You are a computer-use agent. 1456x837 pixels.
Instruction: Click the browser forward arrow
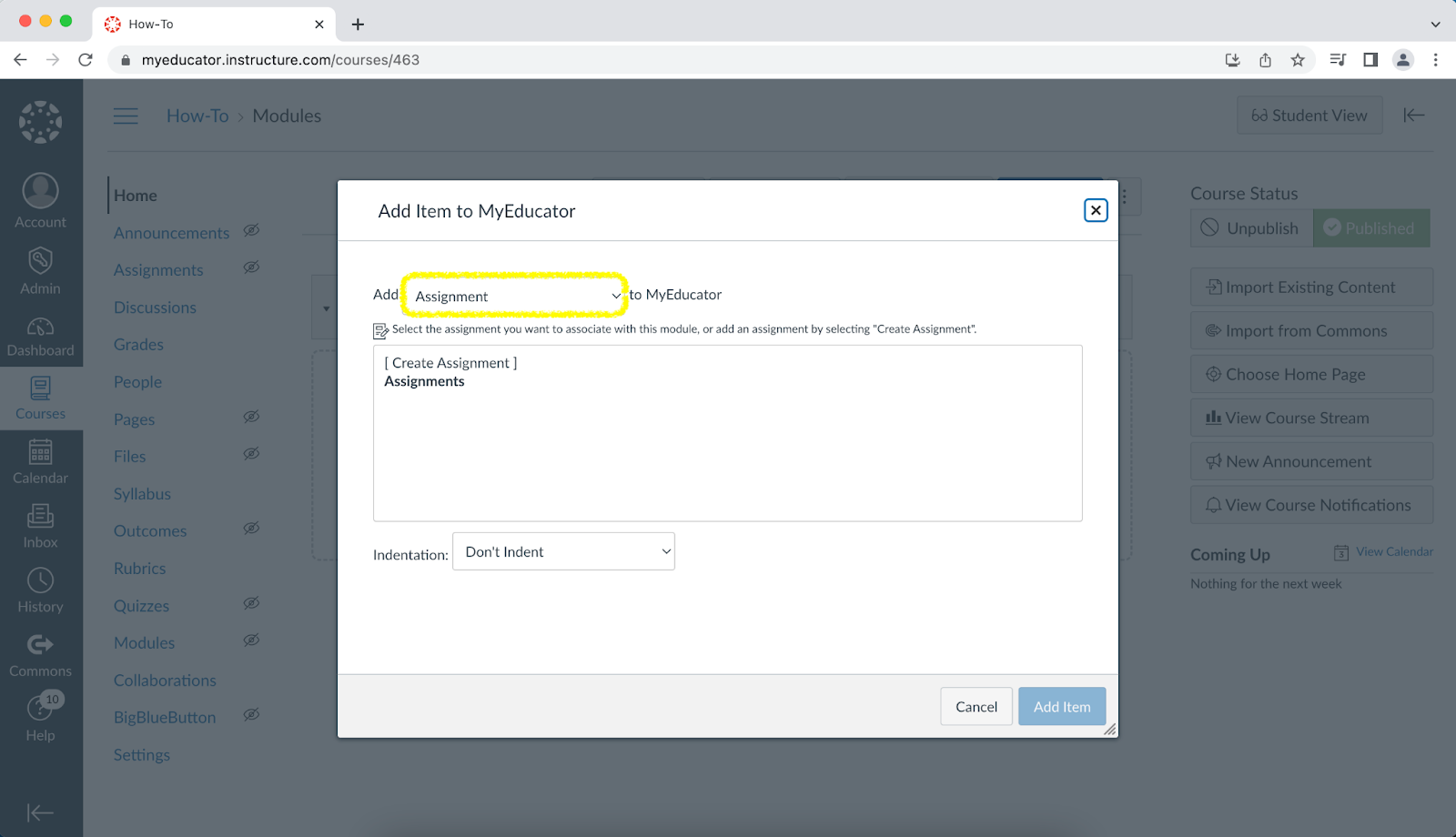point(53,60)
